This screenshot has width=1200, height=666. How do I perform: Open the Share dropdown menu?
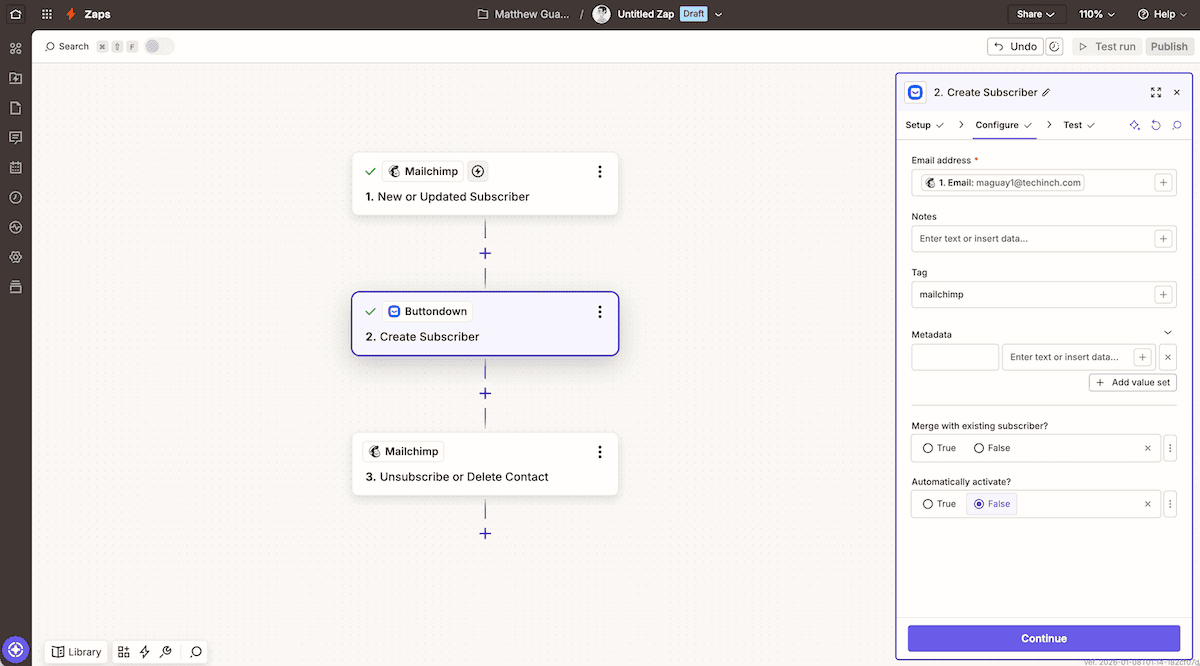(1035, 13)
